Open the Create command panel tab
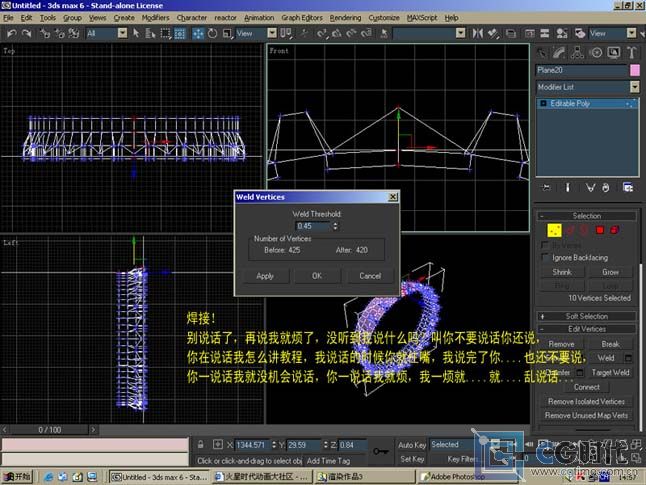Image resolution: width=646 pixels, height=485 pixels. pos(541,52)
